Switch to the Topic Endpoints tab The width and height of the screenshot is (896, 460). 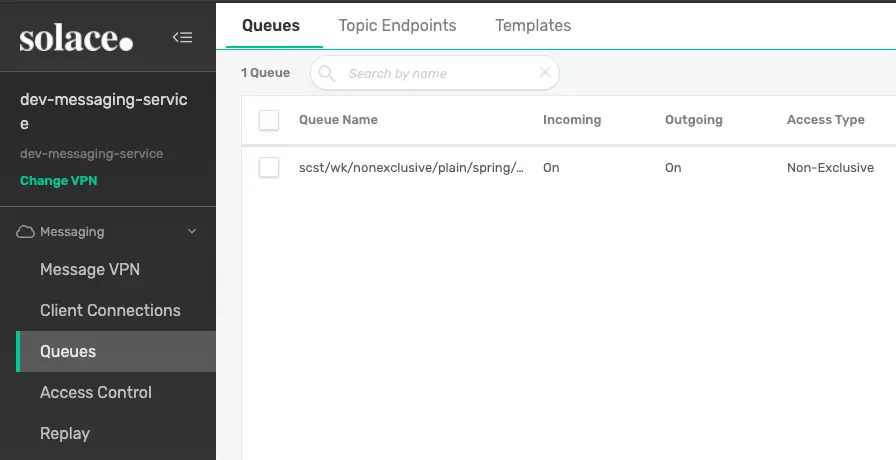coord(397,26)
